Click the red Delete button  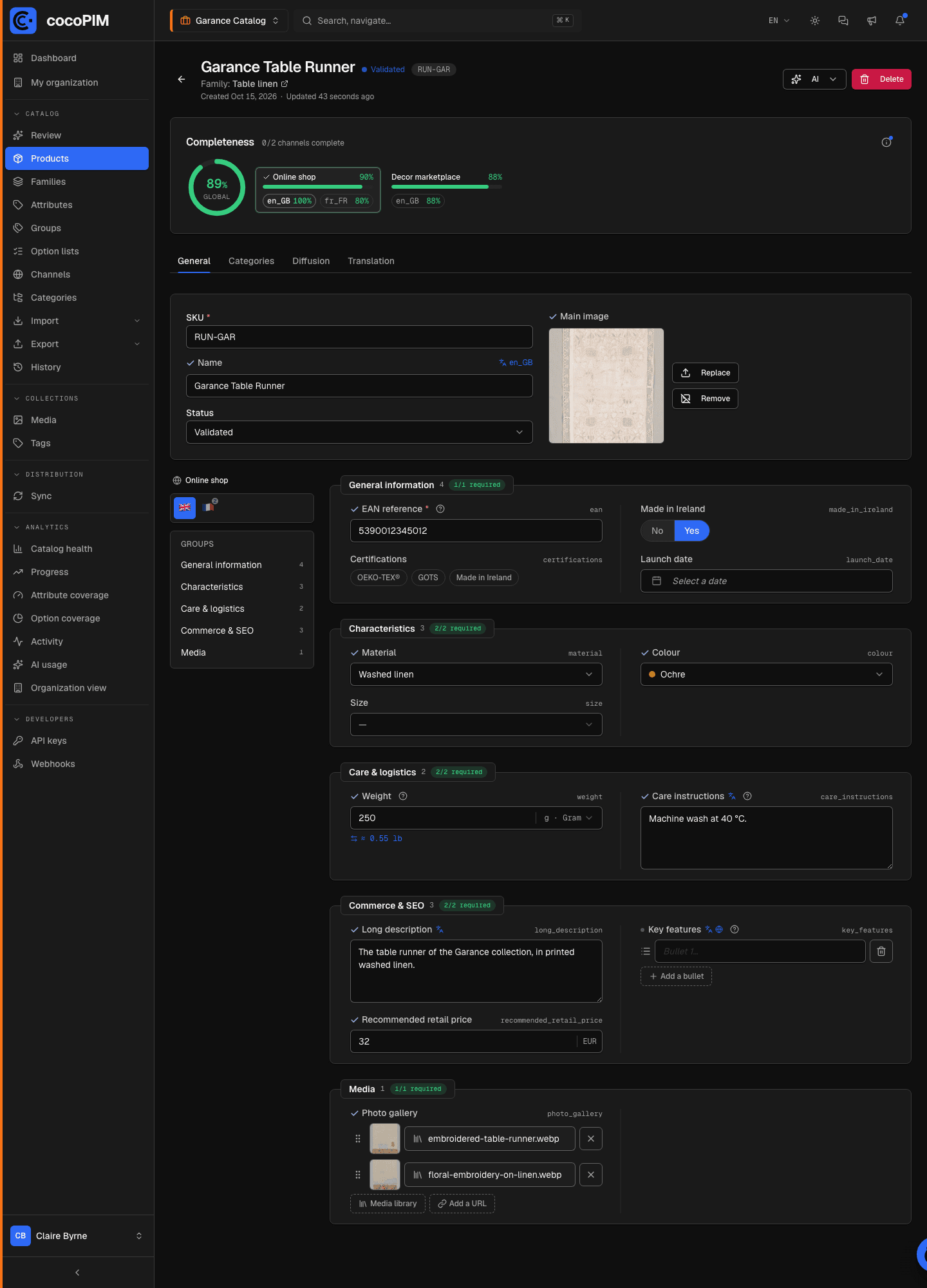tap(881, 79)
